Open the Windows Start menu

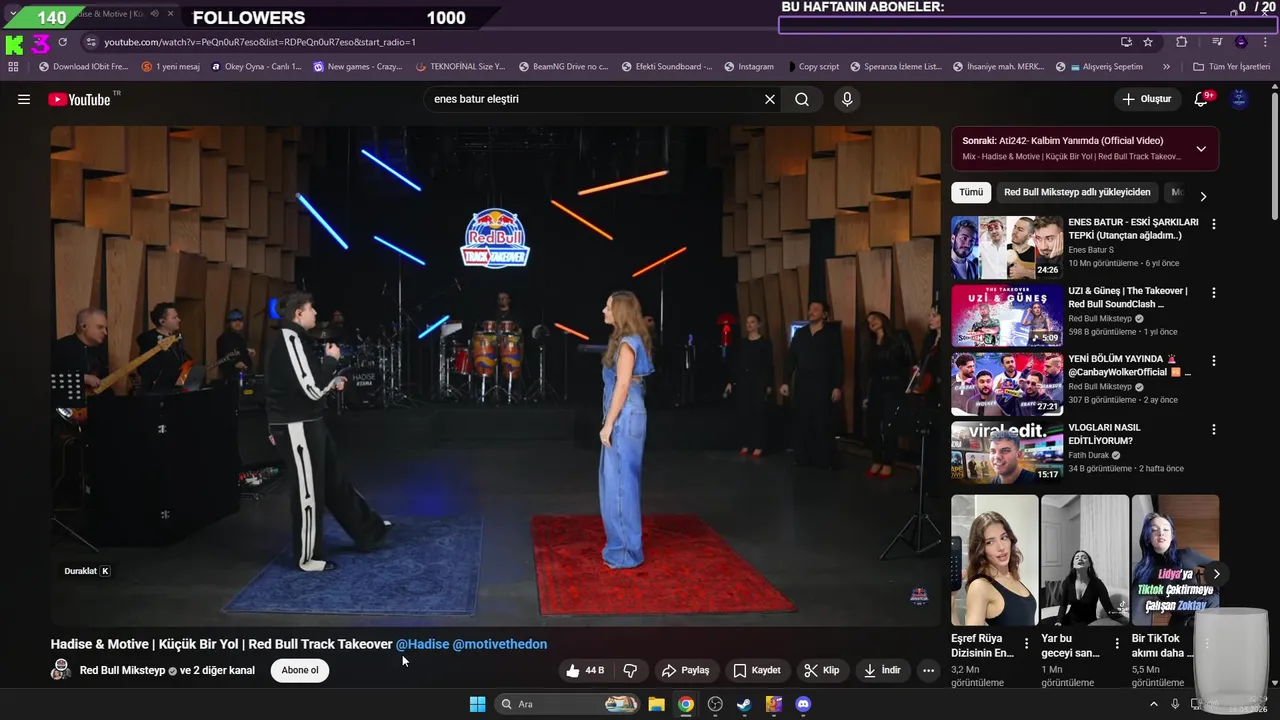(477, 704)
